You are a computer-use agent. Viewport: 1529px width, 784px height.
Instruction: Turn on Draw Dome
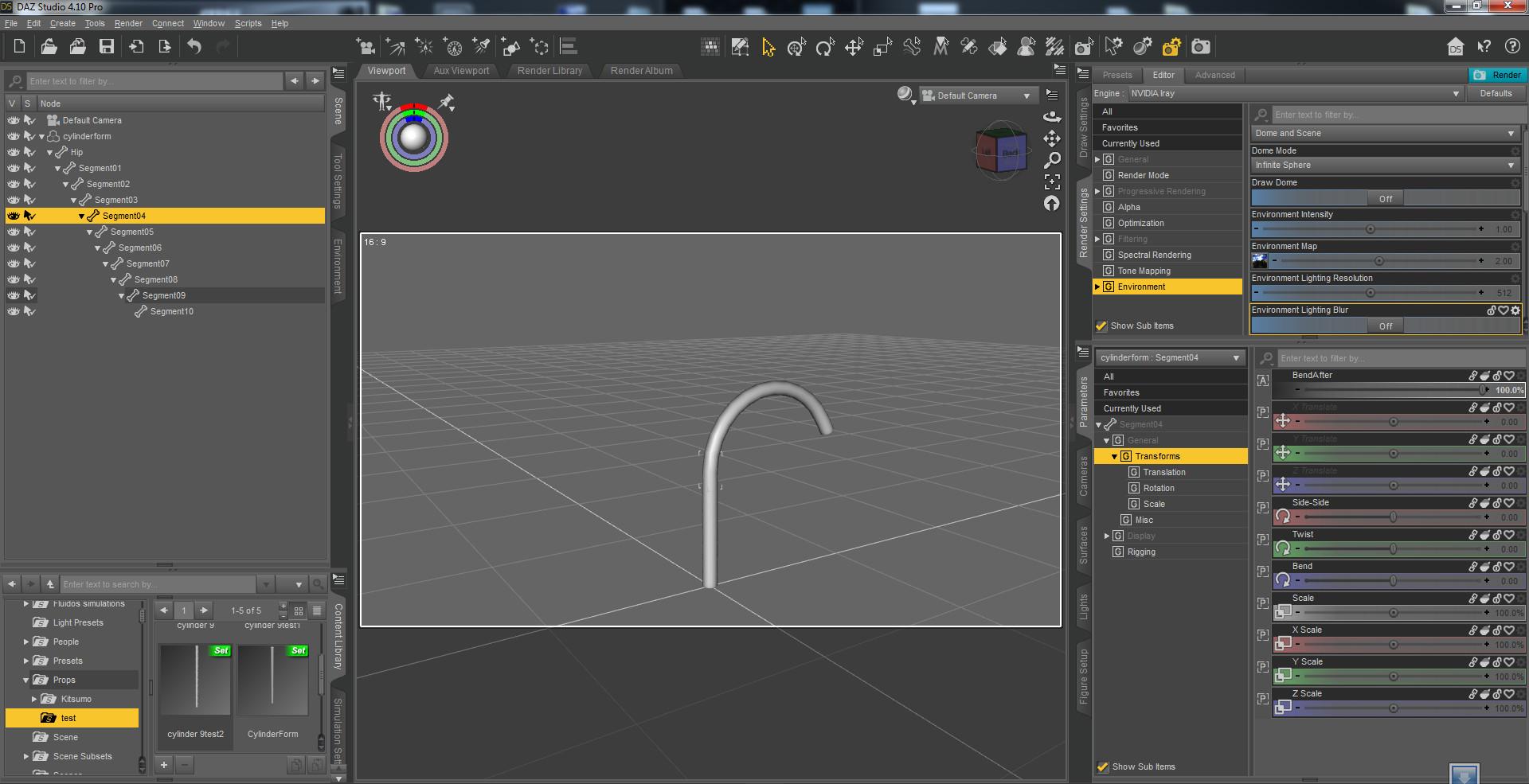pos(1386,198)
